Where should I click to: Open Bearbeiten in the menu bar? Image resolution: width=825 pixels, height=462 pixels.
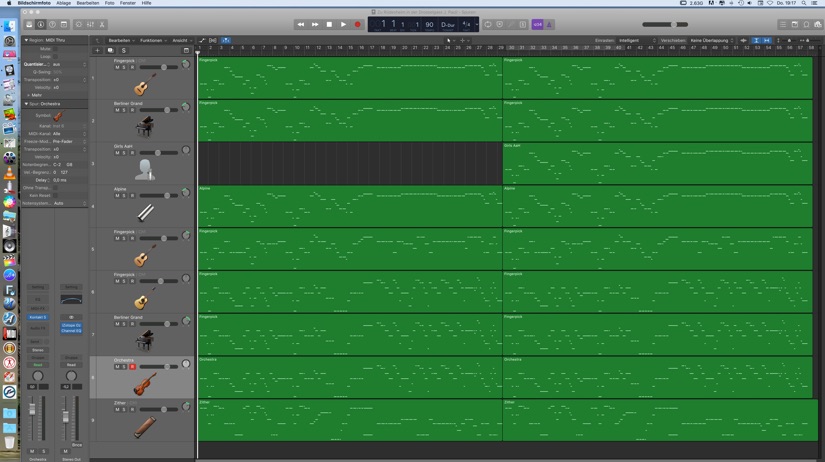[88, 3]
